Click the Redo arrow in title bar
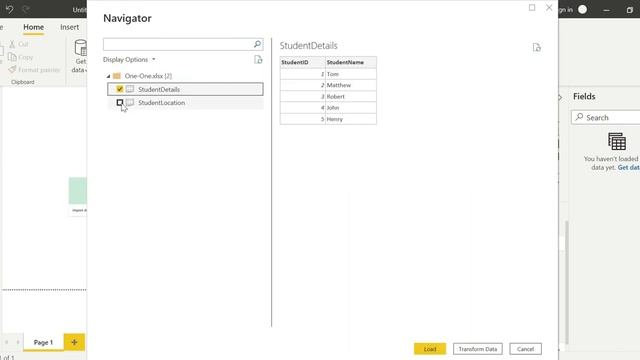This screenshot has height=360, width=640. [26, 9]
